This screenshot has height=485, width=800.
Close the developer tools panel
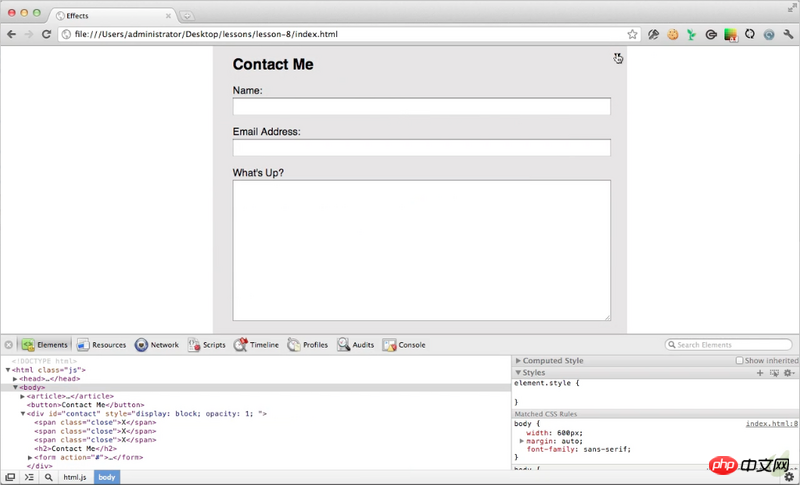(9, 345)
